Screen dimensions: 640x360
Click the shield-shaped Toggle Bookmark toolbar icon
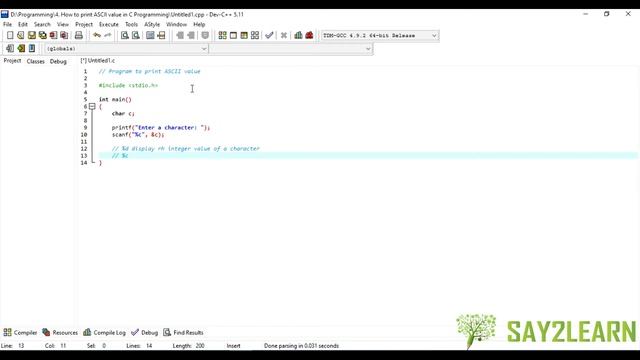(205, 36)
